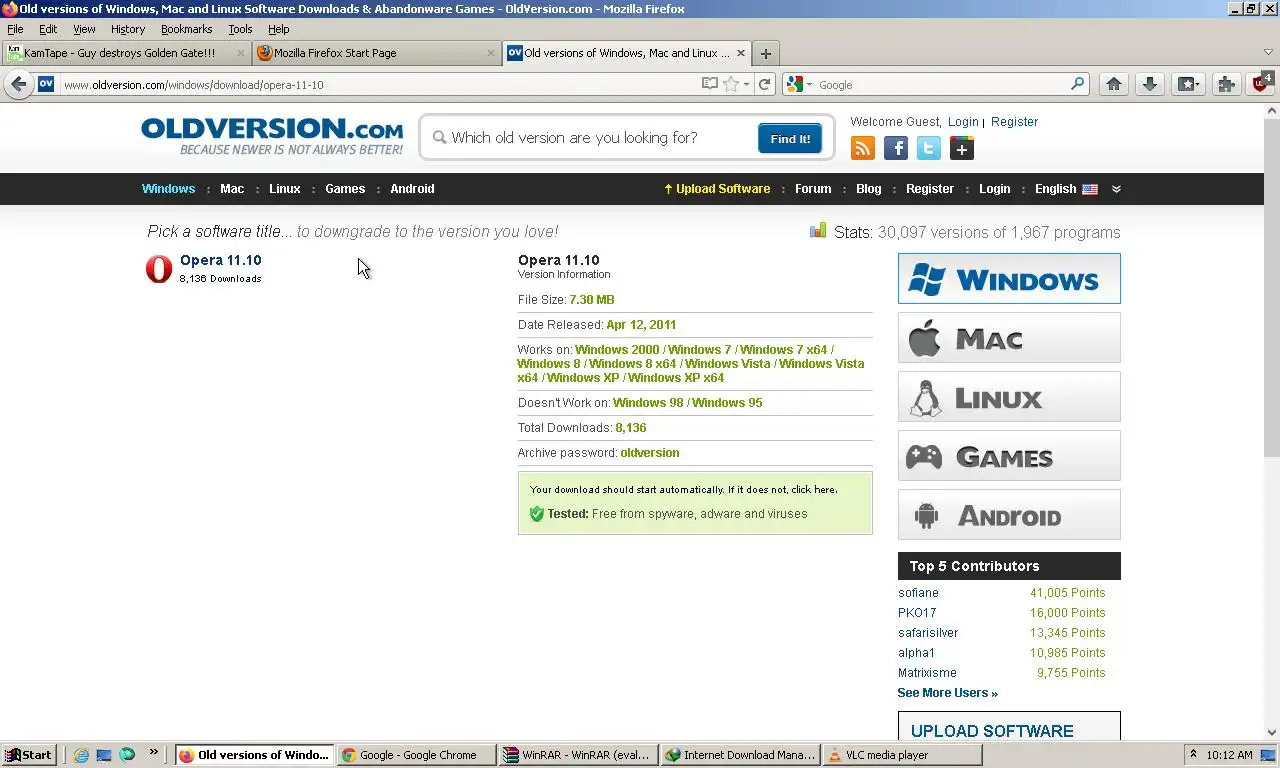Click the search magnifier in Google box

pyautogui.click(x=1078, y=85)
